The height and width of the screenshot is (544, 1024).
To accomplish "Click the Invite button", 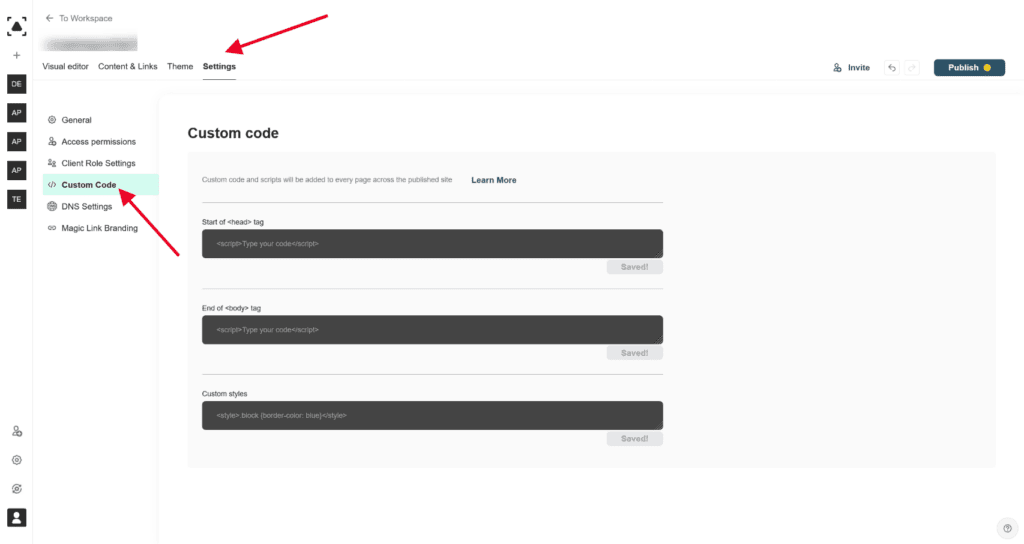I will (x=852, y=68).
